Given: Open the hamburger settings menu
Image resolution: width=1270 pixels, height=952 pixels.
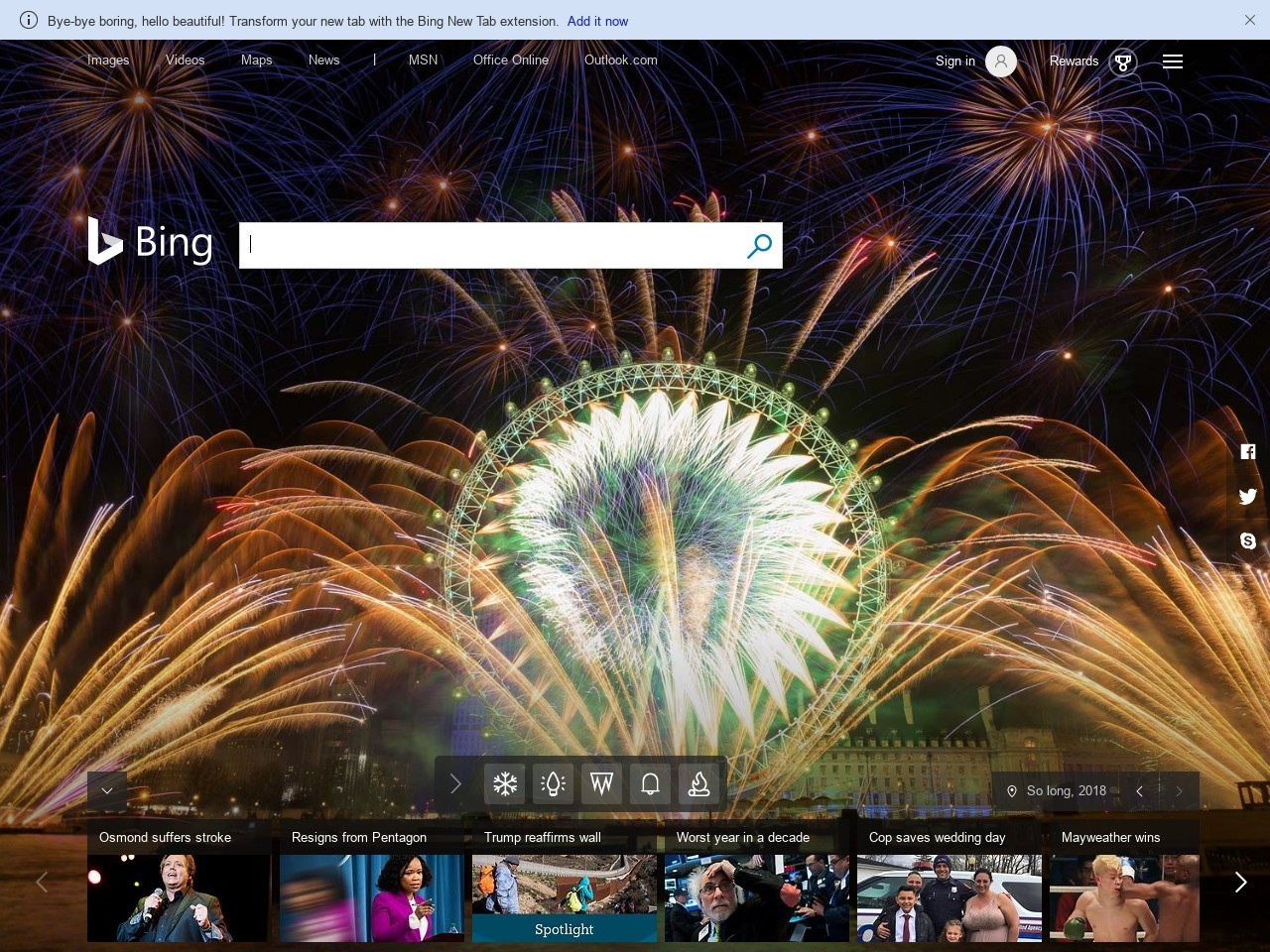Looking at the screenshot, I should [1173, 61].
